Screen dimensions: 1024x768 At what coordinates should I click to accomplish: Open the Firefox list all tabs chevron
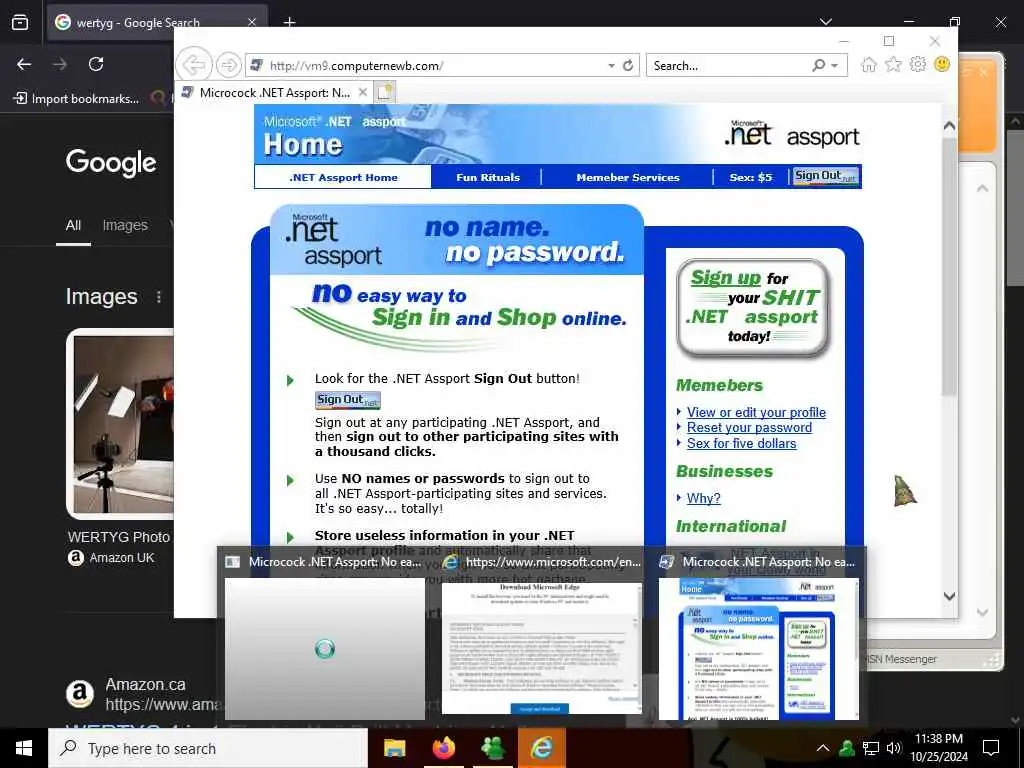(825, 22)
